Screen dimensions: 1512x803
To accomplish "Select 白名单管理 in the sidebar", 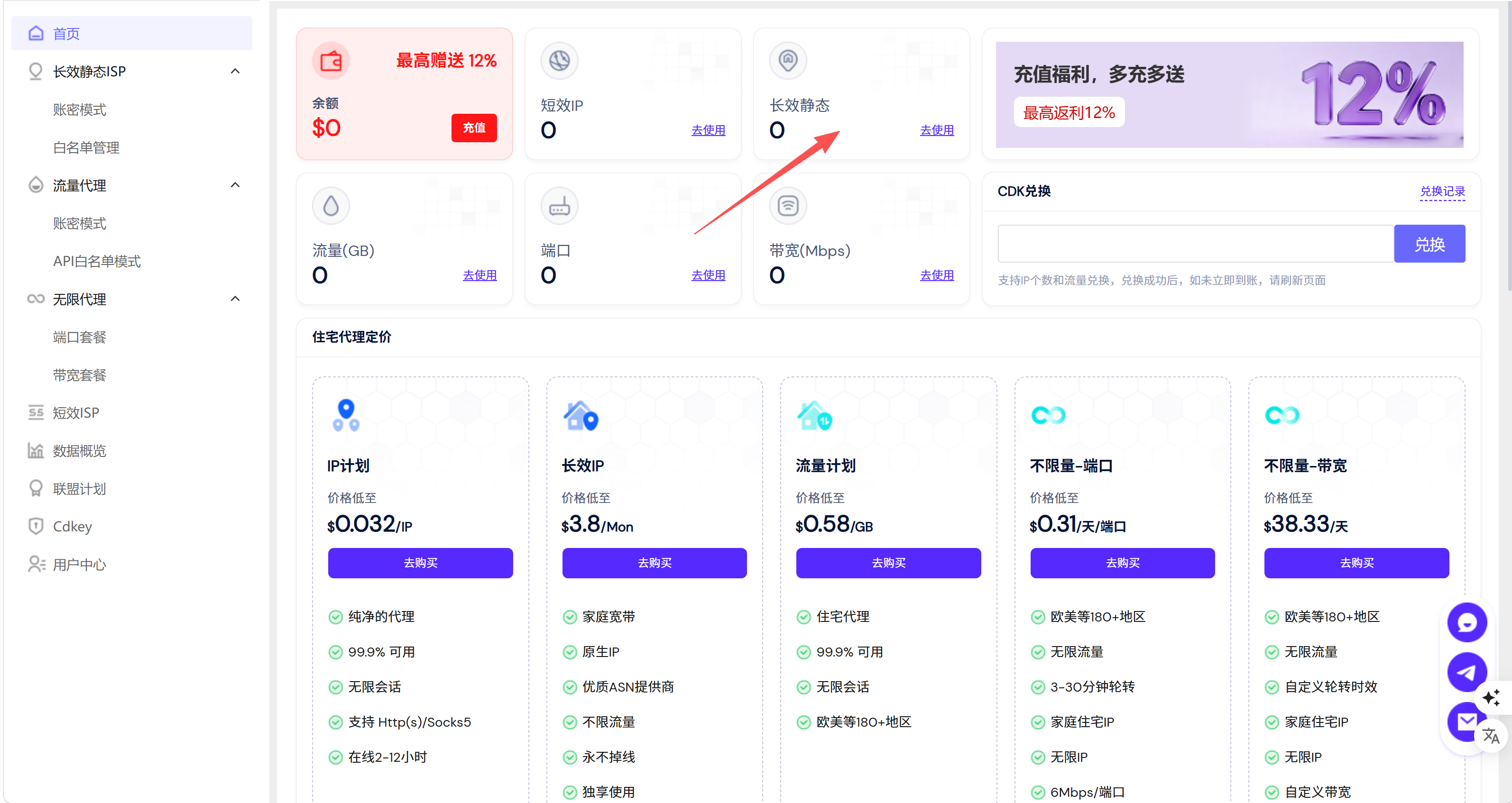I will click(86, 147).
